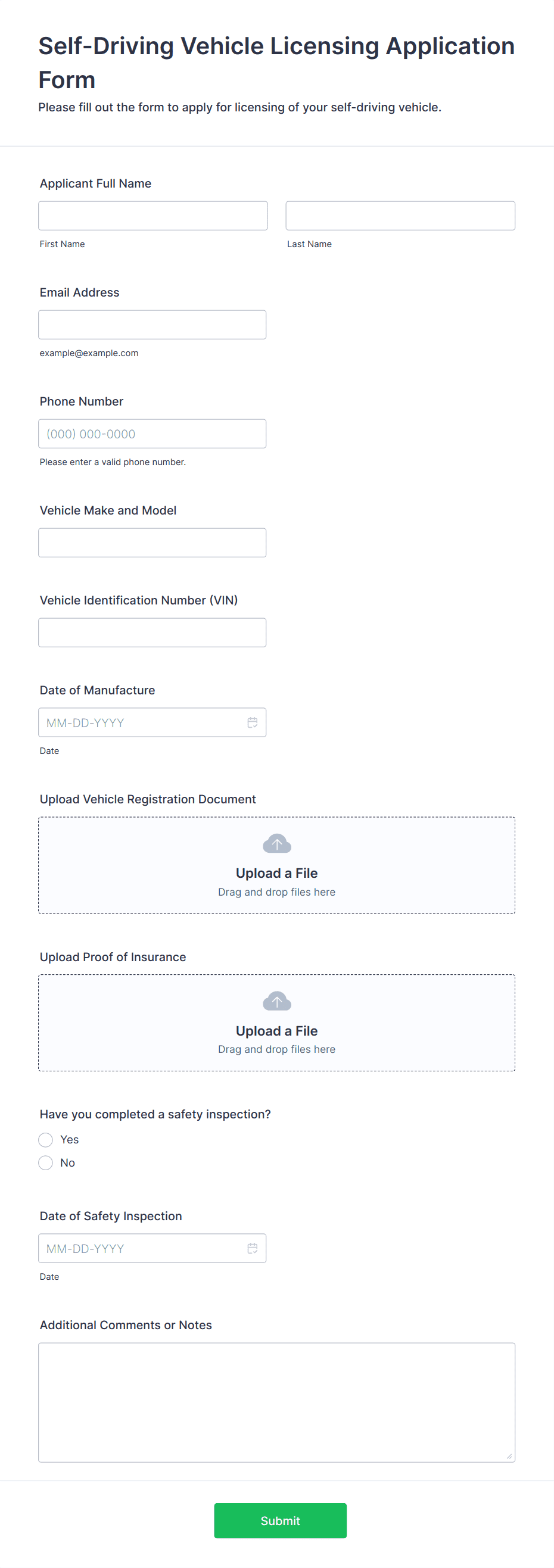Click the cloud upload icon for Proof of Insurance
The width and height of the screenshot is (554, 1568).
(x=277, y=1001)
